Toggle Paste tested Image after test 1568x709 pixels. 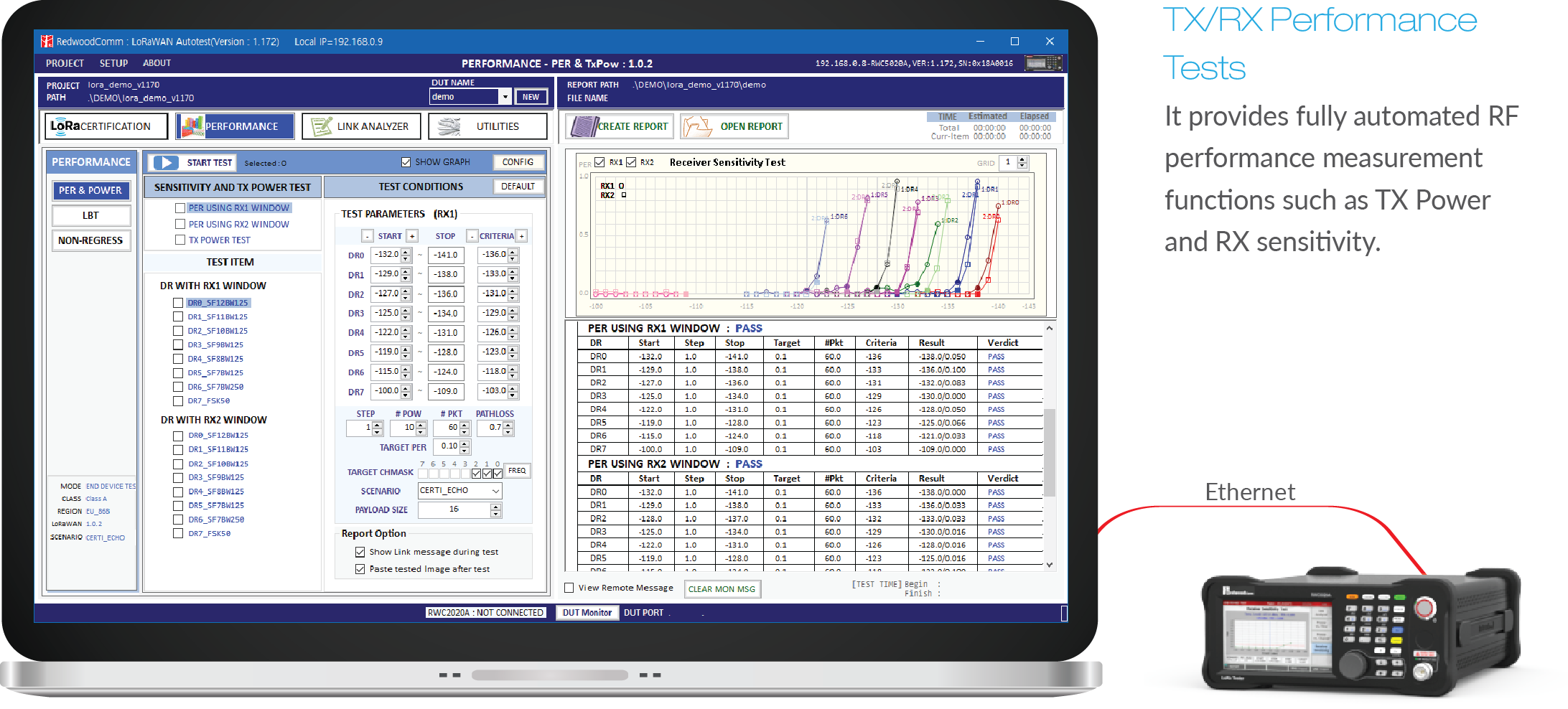point(360,569)
